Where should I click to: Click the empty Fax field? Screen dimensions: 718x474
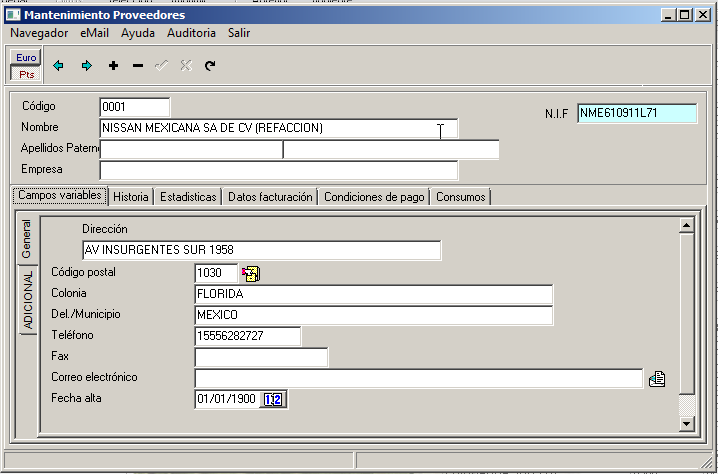pyautogui.click(x=261, y=357)
